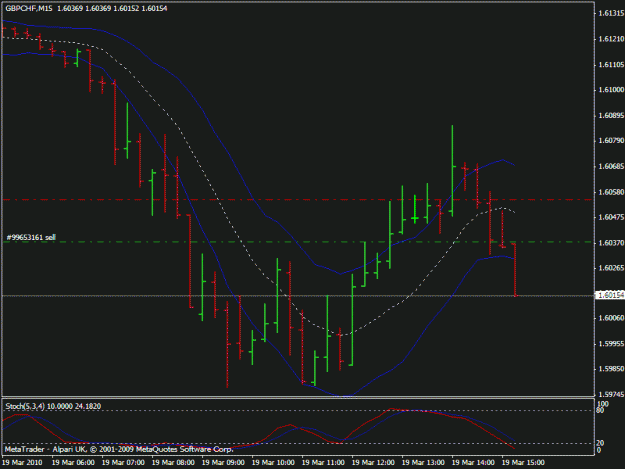Image resolution: width=625 pixels, height=469 pixels.
Task: Click the '19 Mar 12:00' time label
Action: tap(373, 463)
